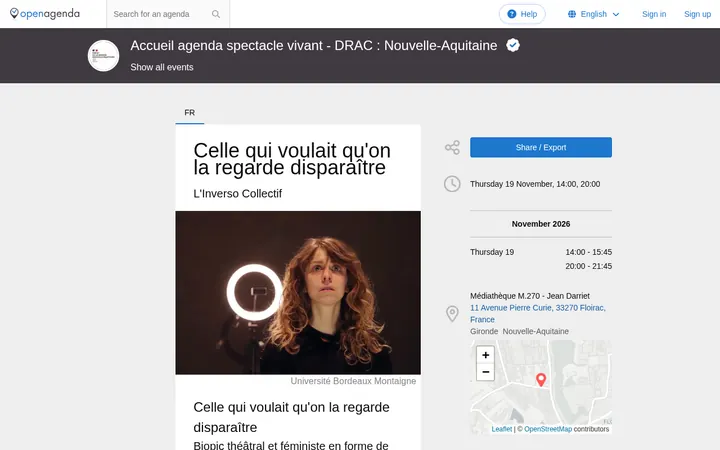Click the Université Bordeaux Montaigne image credit
Image resolution: width=720 pixels, height=450 pixels.
[353, 381]
